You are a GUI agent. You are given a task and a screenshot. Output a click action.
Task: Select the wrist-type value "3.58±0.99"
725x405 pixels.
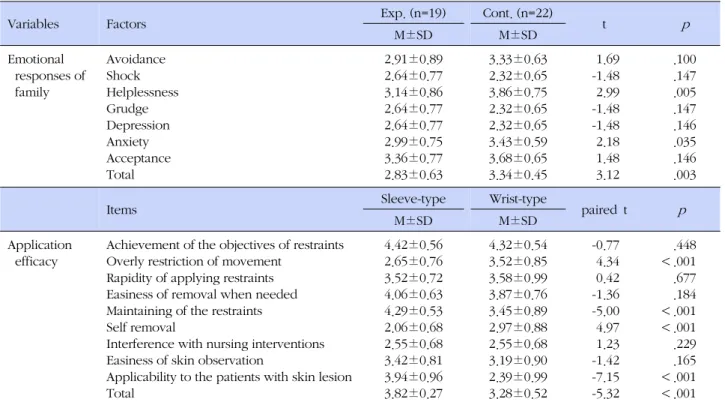518,278
